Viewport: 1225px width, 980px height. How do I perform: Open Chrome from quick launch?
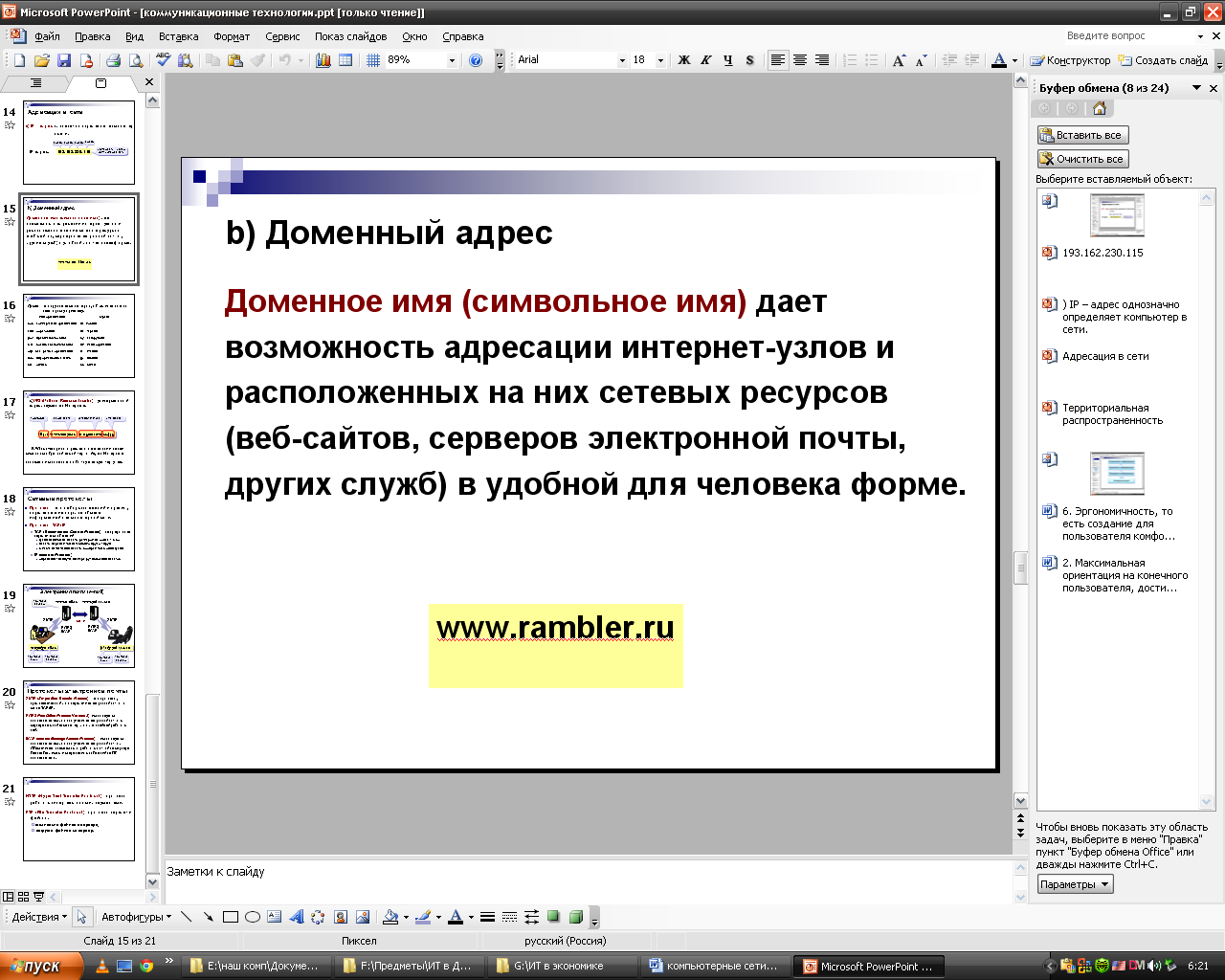point(146,966)
